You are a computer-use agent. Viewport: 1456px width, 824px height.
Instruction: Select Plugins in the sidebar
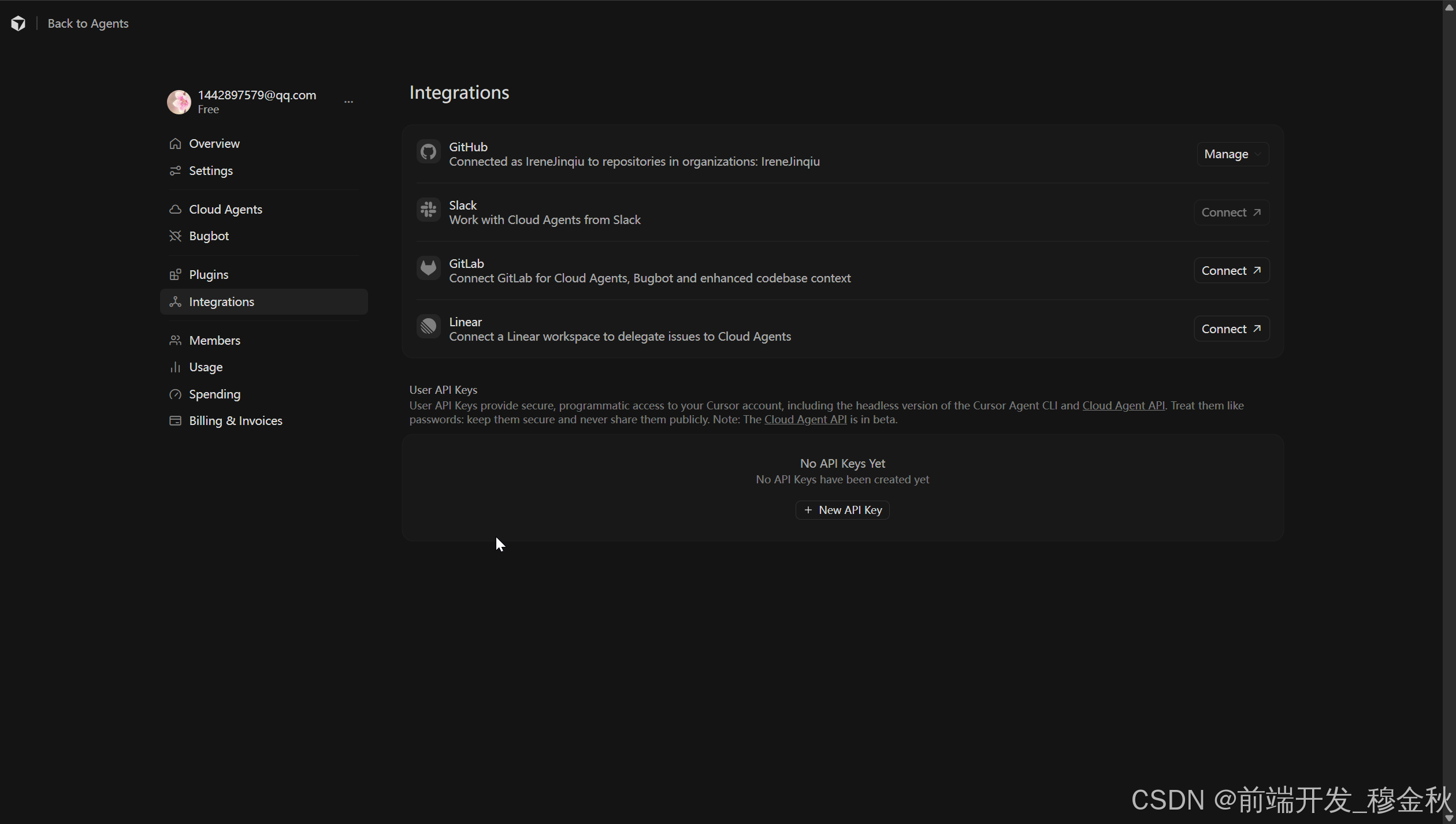tap(209, 275)
